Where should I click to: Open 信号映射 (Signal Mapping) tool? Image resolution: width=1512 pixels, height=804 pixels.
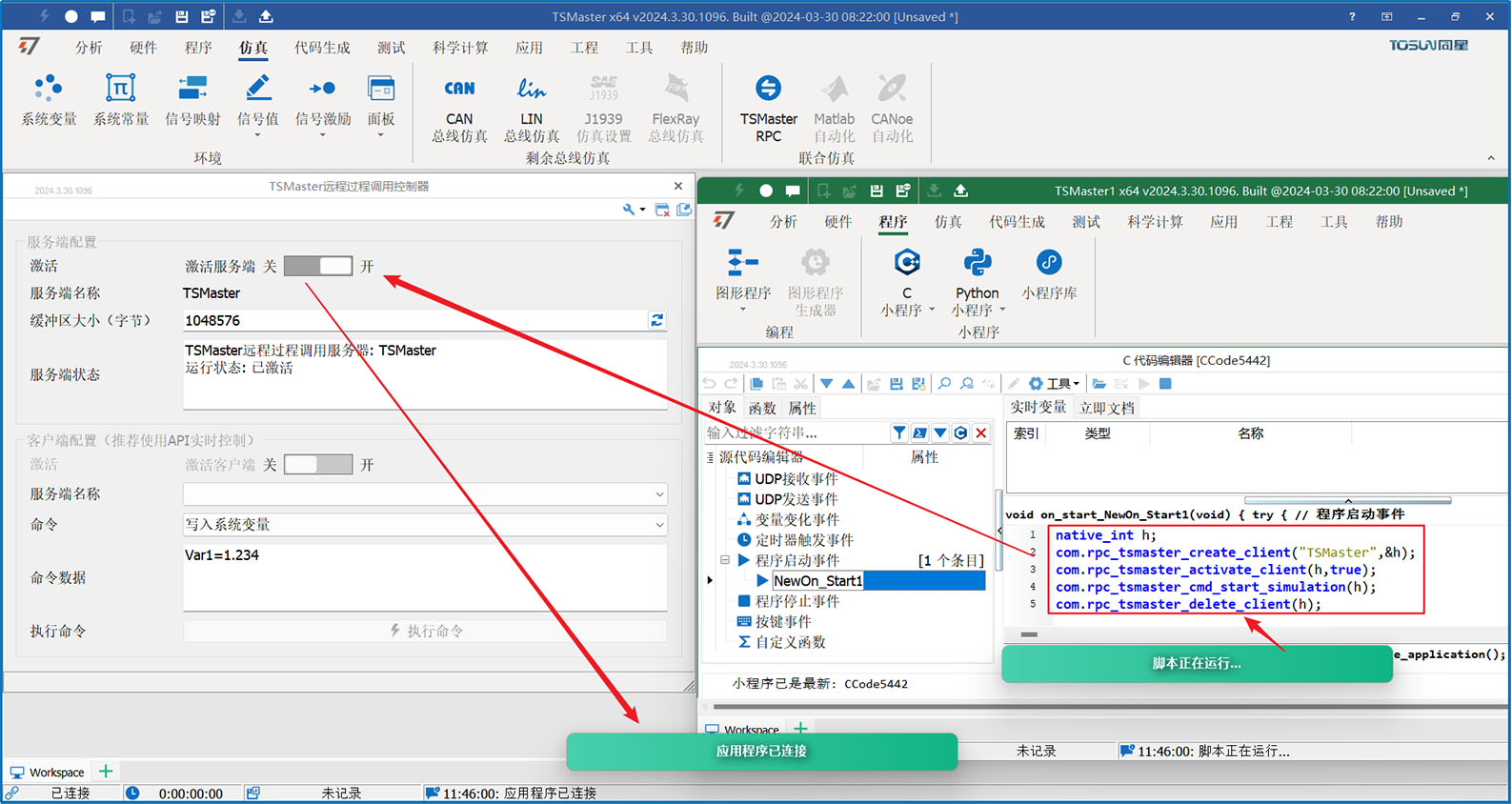tap(192, 100)
